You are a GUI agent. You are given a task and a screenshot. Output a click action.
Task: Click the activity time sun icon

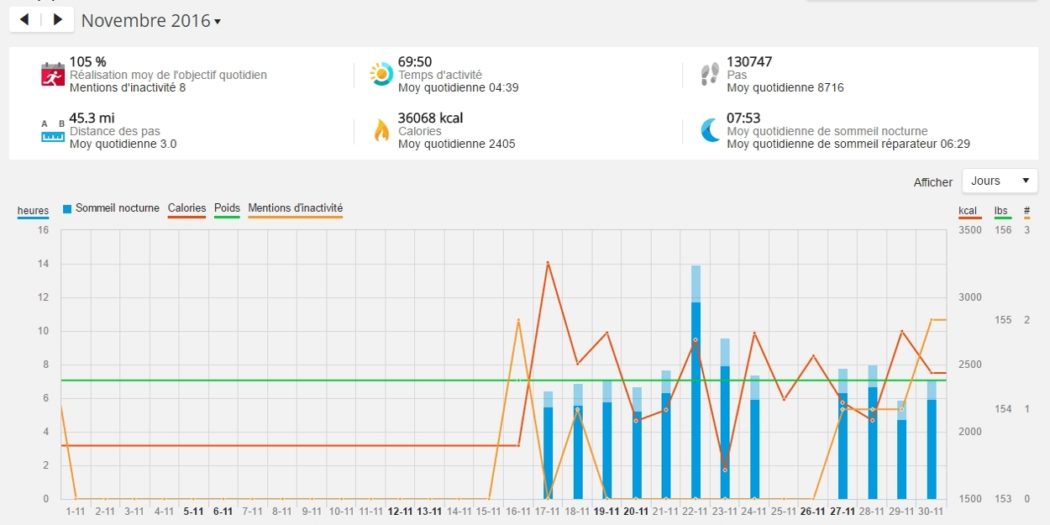[x=381, y=74]
